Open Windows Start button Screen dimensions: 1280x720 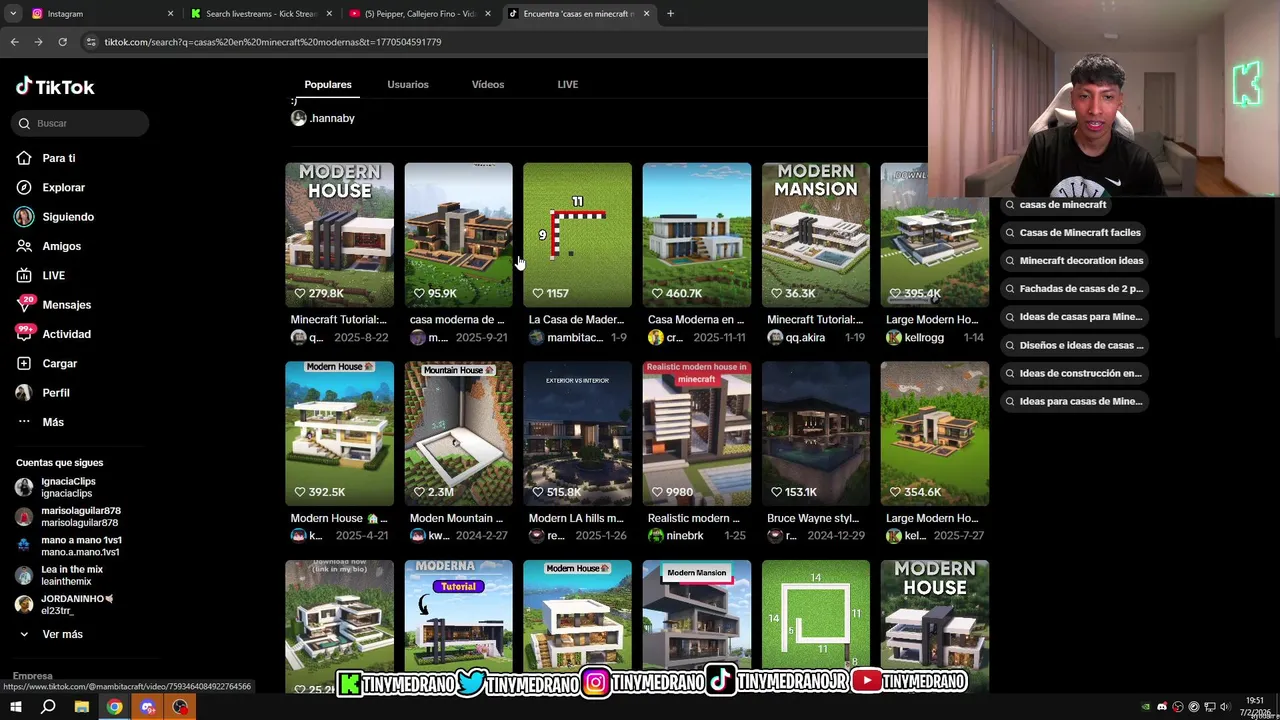tap(15, 707)
